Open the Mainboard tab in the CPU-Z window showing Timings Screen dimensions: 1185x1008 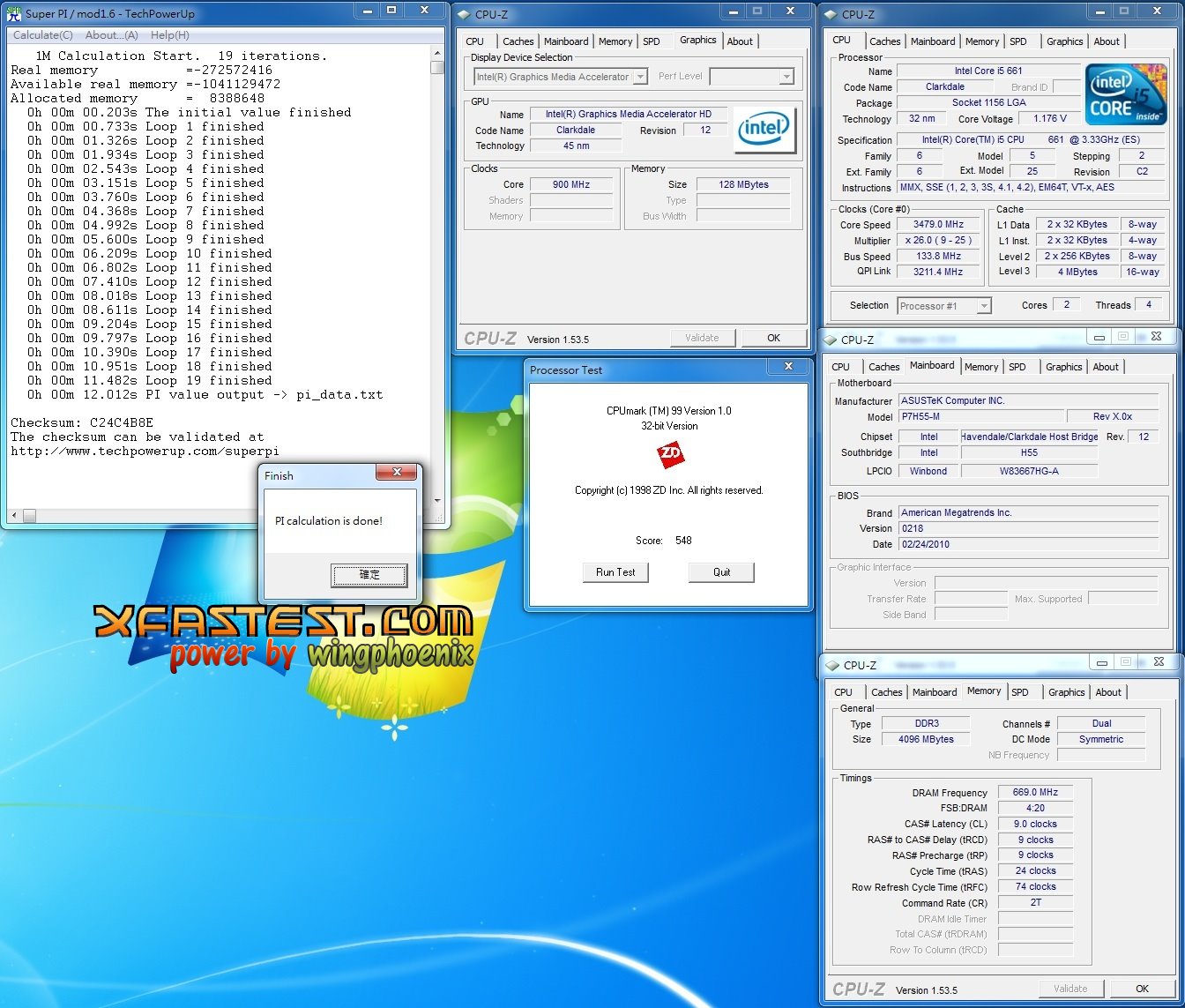[x=935, y=692]
